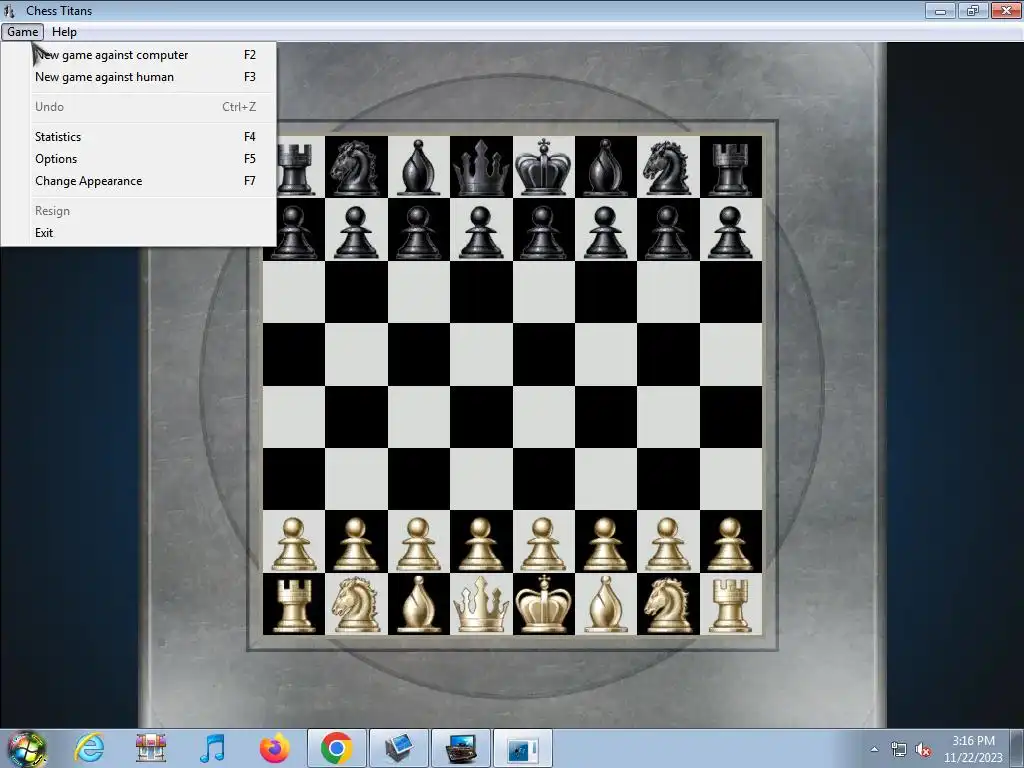Click the empty d4 square
Screen dimensions: 1024x768
pos(481,417)
